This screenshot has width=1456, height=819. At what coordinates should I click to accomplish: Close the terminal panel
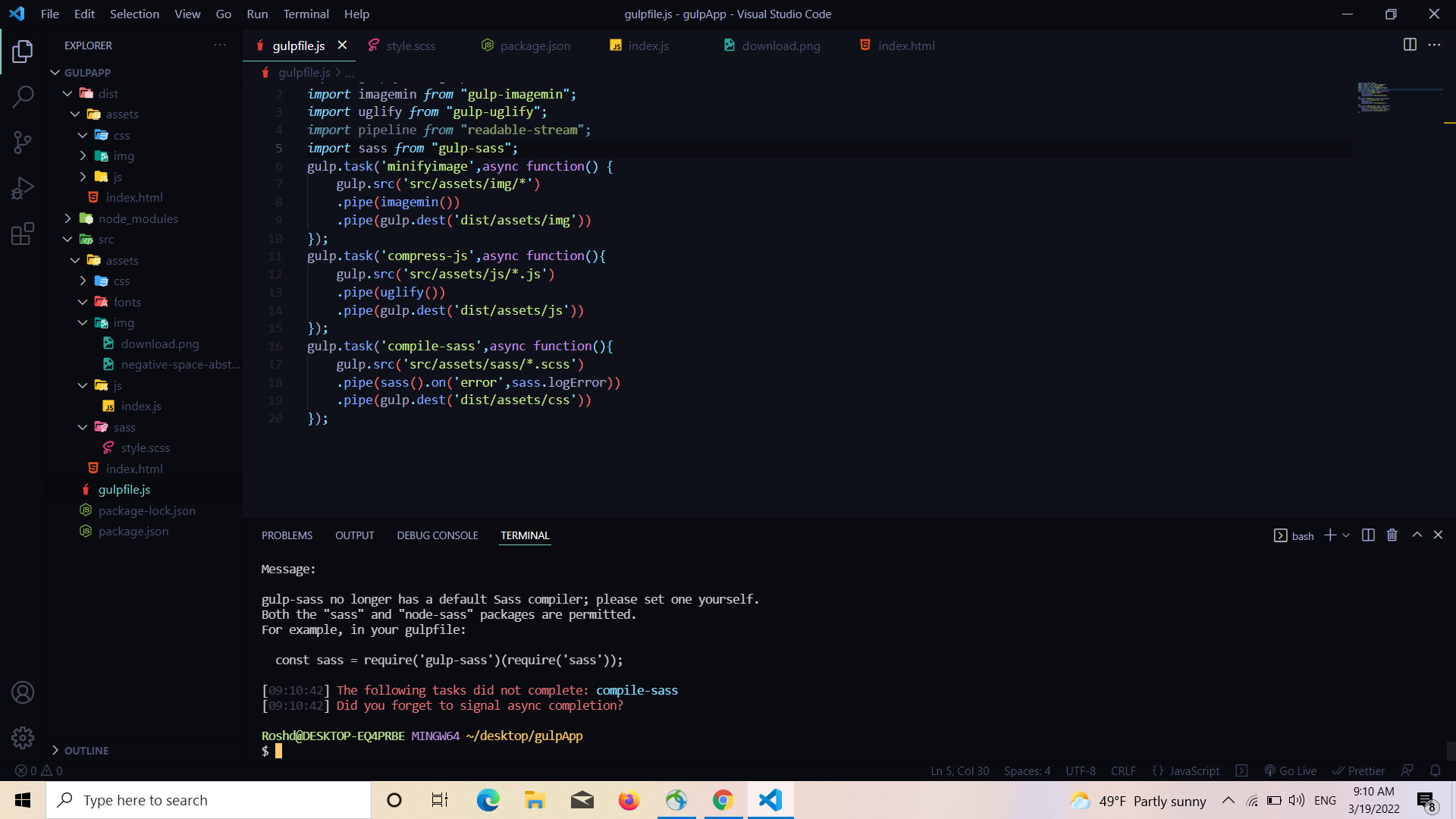click(1438, 535)
